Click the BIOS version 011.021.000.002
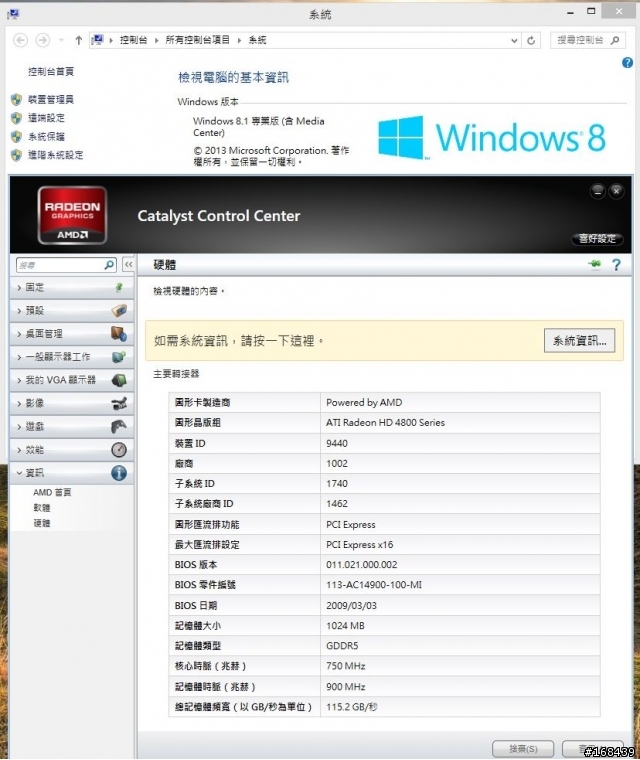 pos(362,565)
